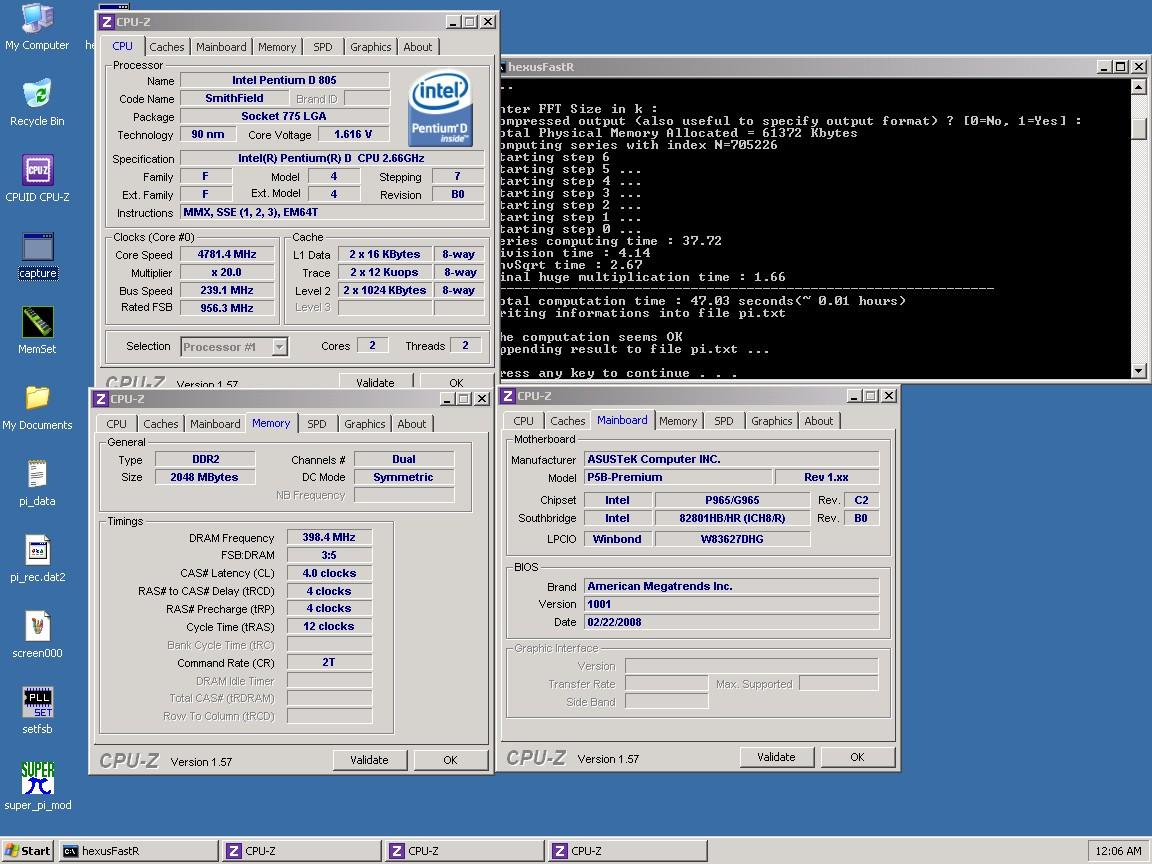Switch to Caches tab in top CPU-Z window
Viewport: 1152px width, 864px height.
pyautogui.click(x=167, y=47)
